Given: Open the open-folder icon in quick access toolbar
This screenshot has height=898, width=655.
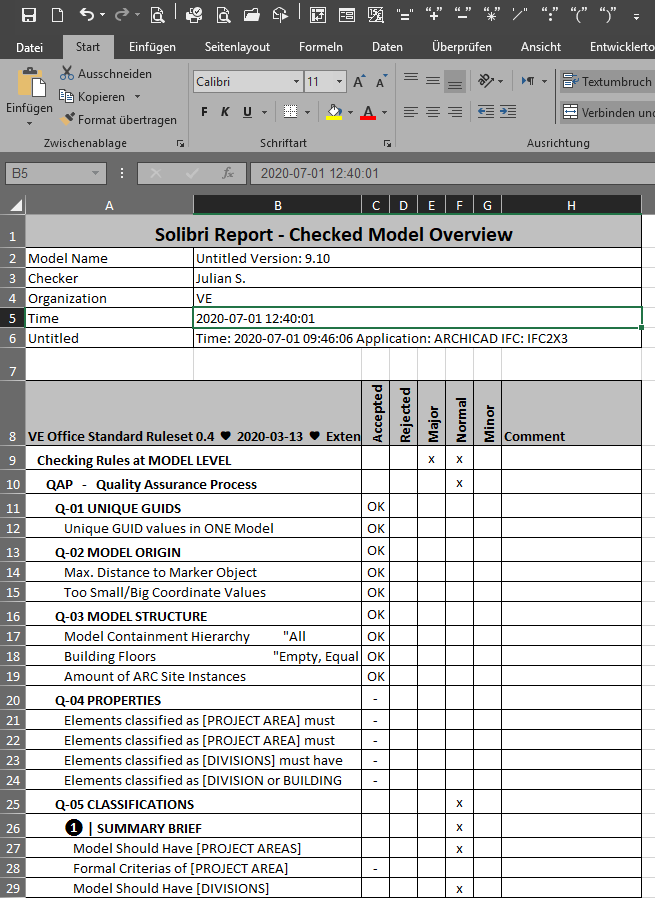Looking at the screenshot, I should [x=251, y=15].
